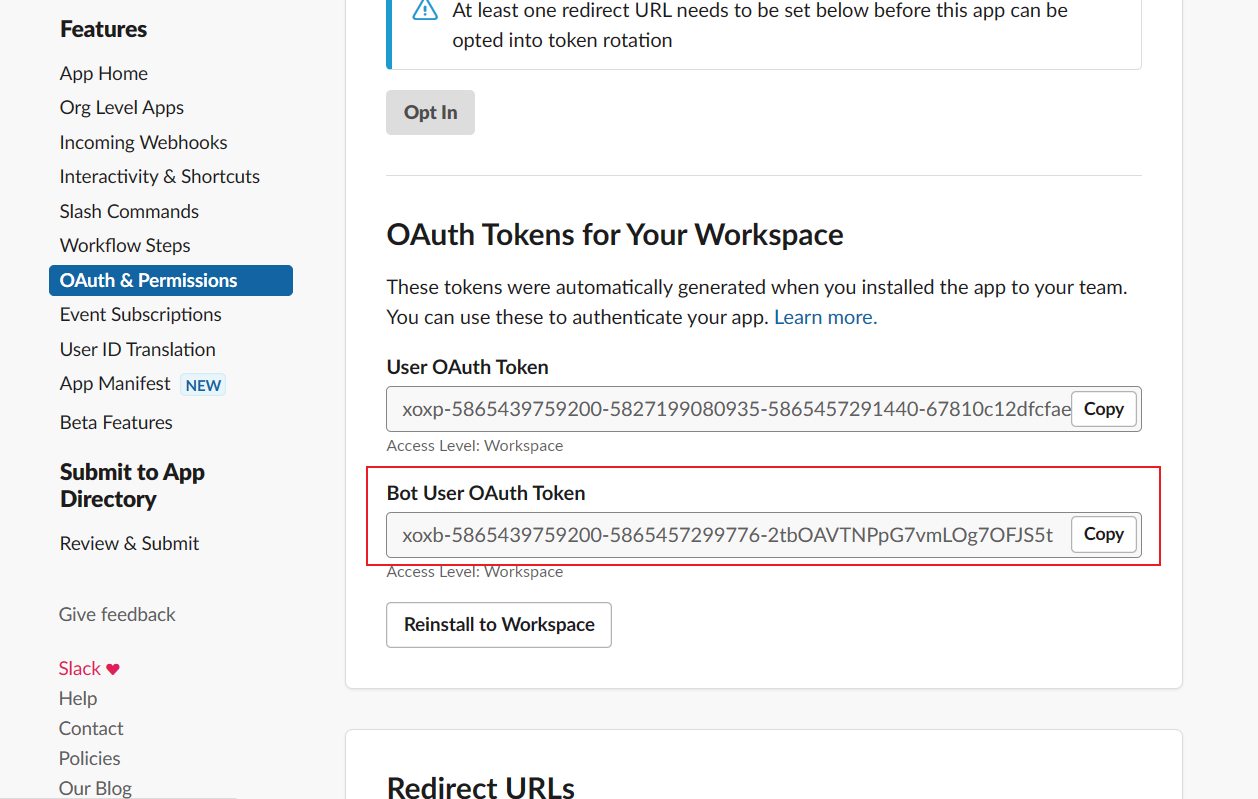The width and height of the screenshot is (1258, 799).
Task: Open Incoming Webhooks settings
Action: point(143,143)
